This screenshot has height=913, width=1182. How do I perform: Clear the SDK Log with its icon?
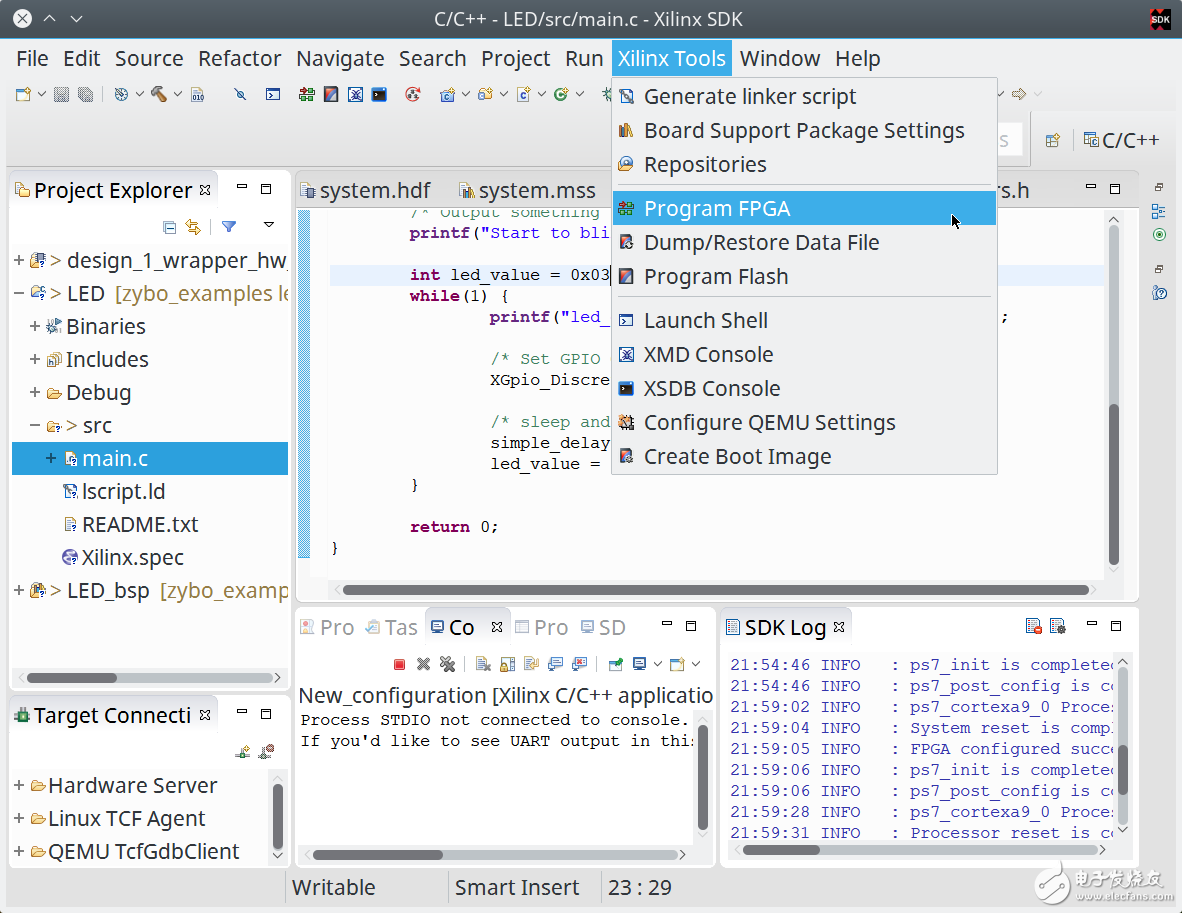[x=1034, y=626]
